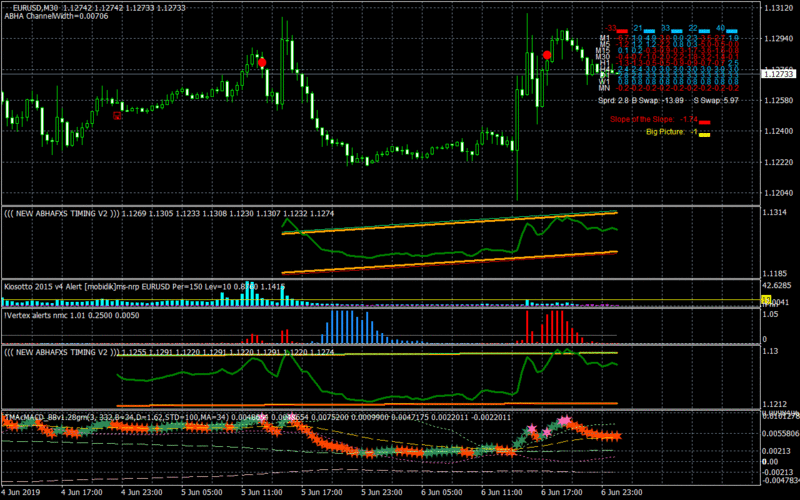Click the 6 Jun 05:00 time axis label
The width and height of the screenshot is (800, 500).
pos(442,492)
